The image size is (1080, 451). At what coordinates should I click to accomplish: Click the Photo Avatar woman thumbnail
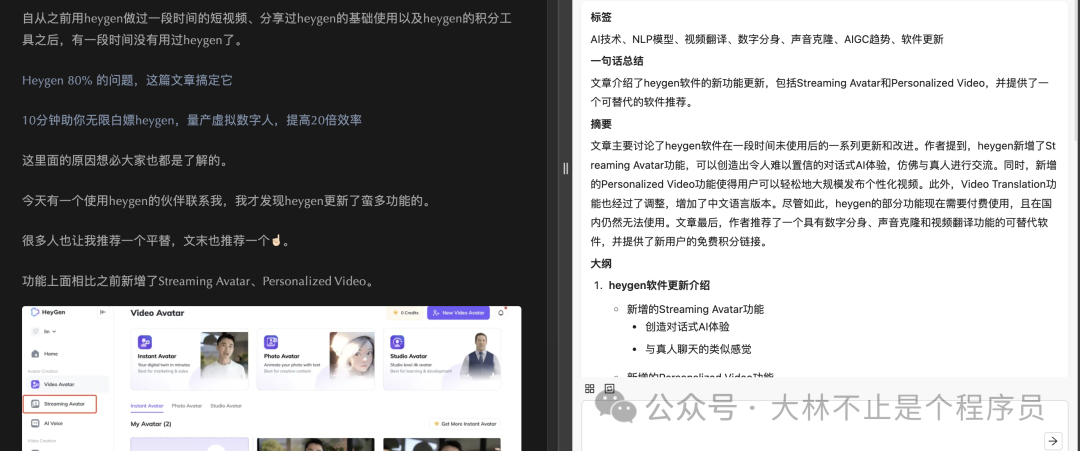352,355
